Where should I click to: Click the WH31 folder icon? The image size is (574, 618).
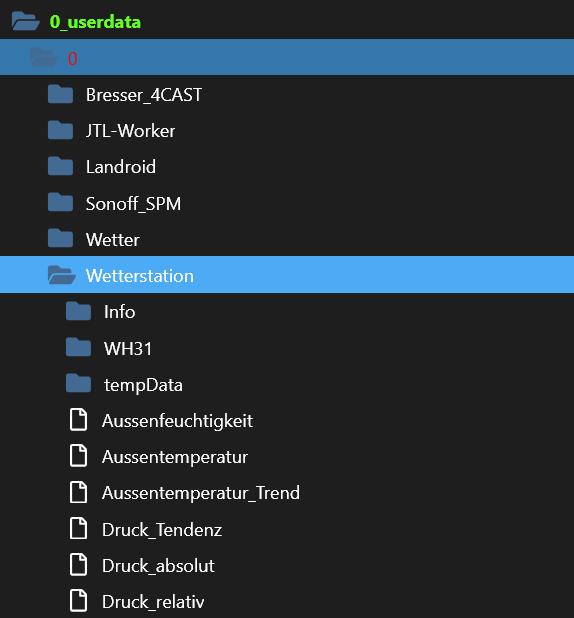click(78, 347)
